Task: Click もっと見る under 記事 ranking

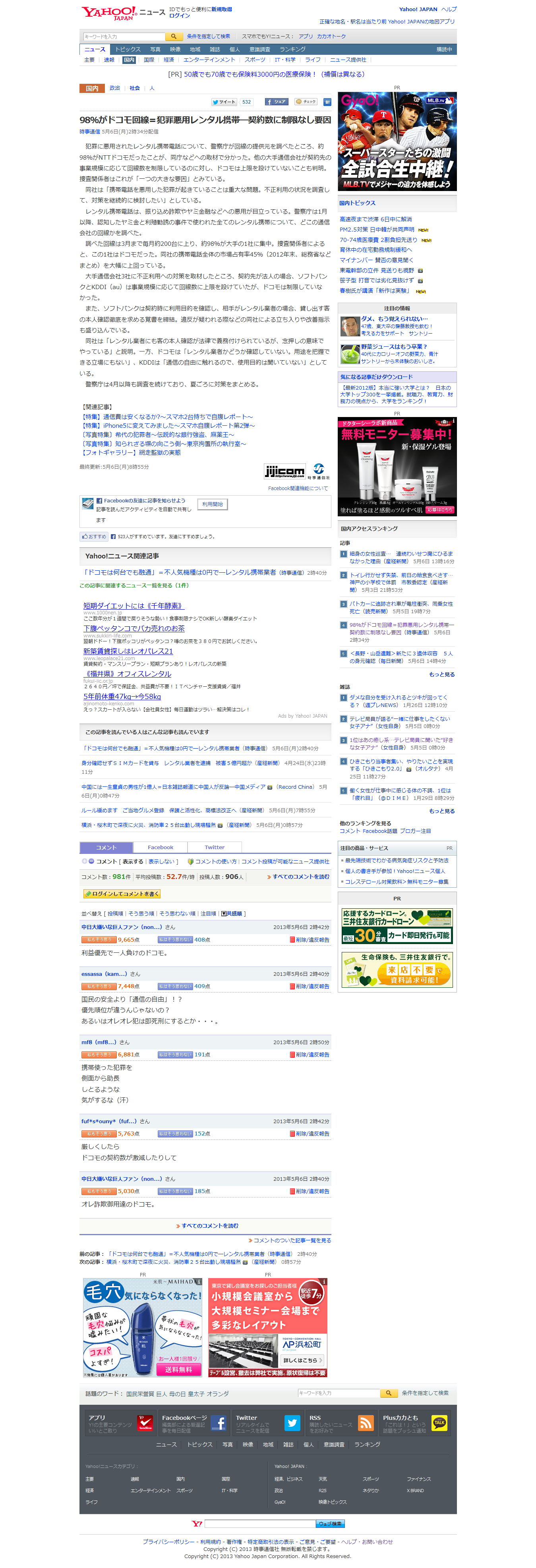Action: [x=441, y=674]
